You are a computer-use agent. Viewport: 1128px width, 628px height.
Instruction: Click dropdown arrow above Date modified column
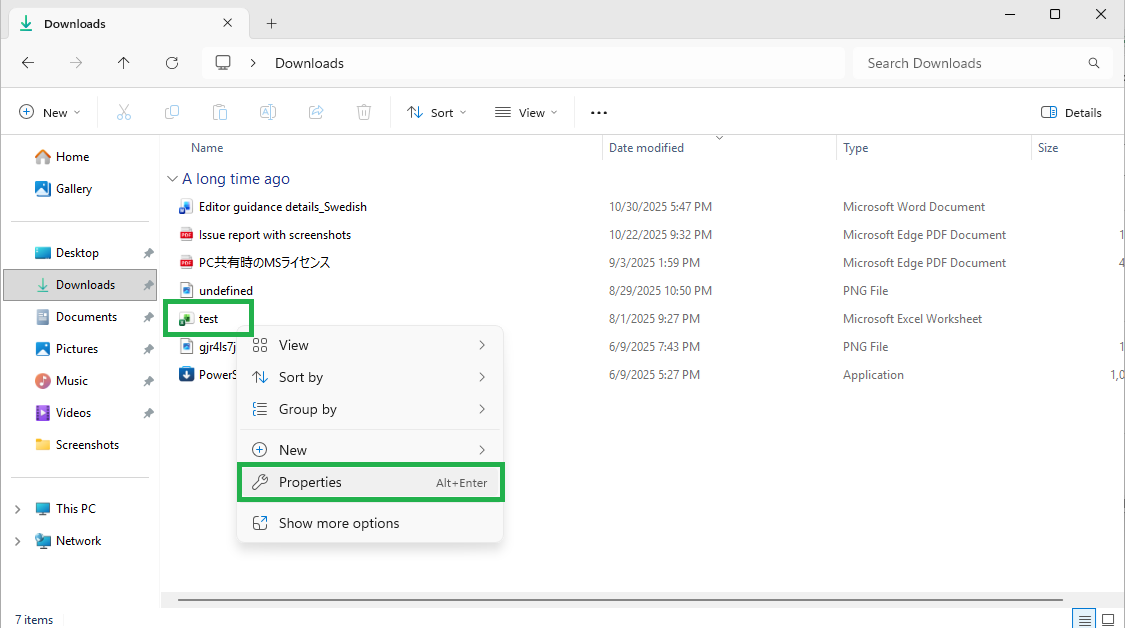719,137
